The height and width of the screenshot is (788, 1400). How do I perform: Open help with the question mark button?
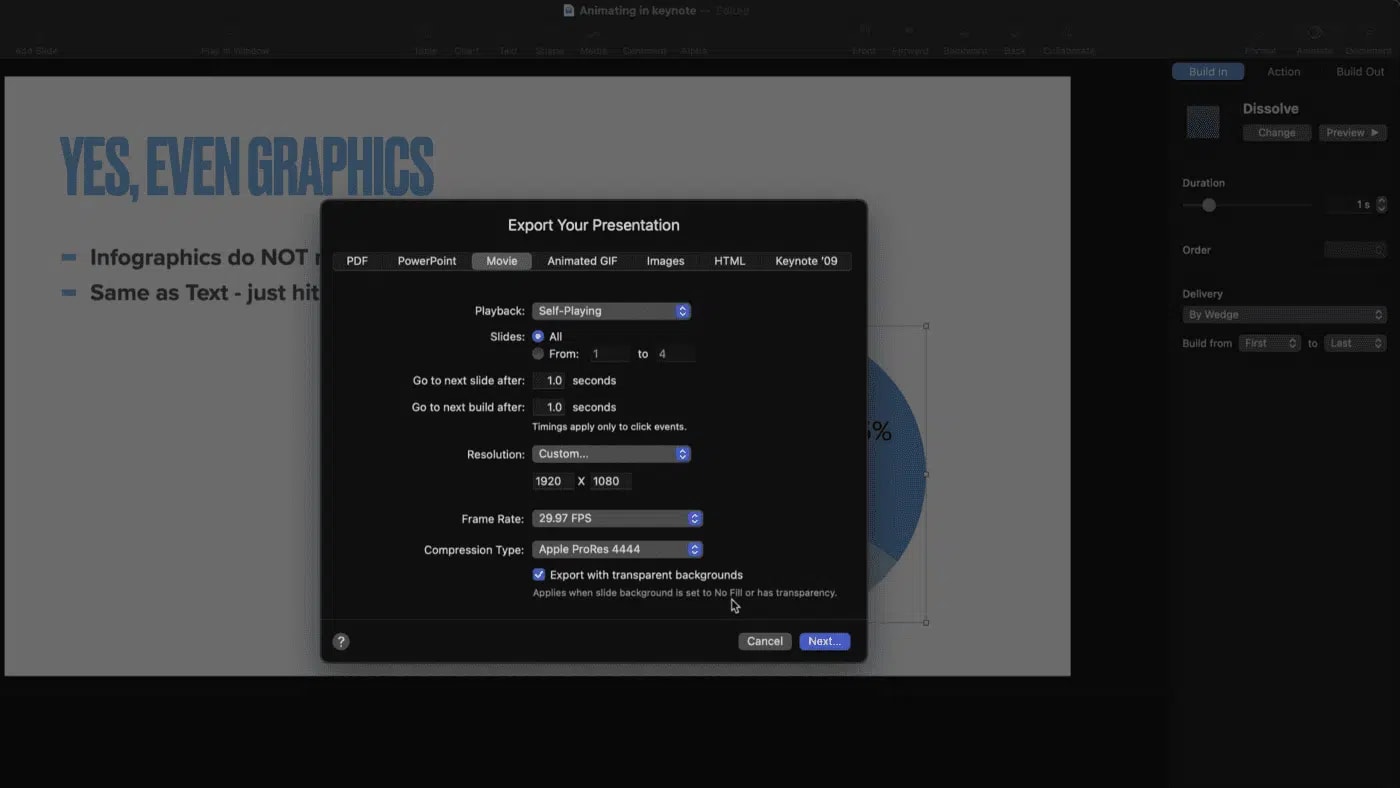(x=341, y=642)
